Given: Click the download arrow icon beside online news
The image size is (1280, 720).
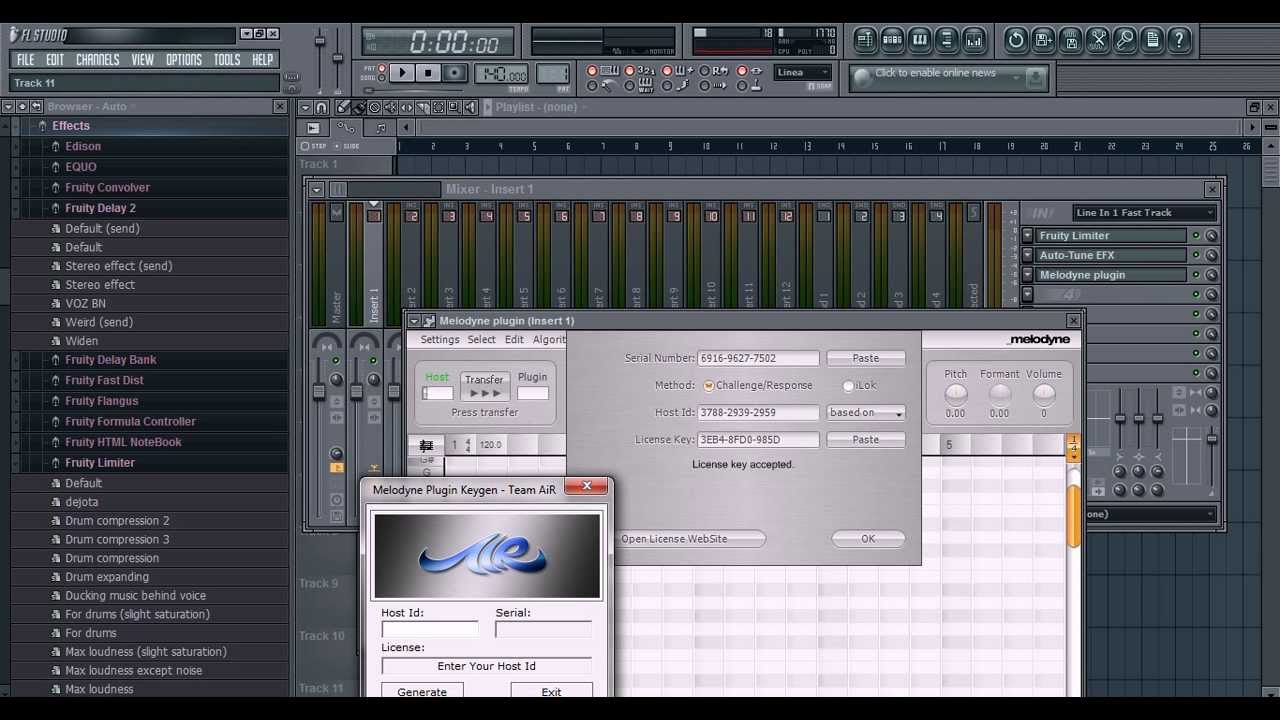Looking at the screenshot, I should [x=1035, y=76].
